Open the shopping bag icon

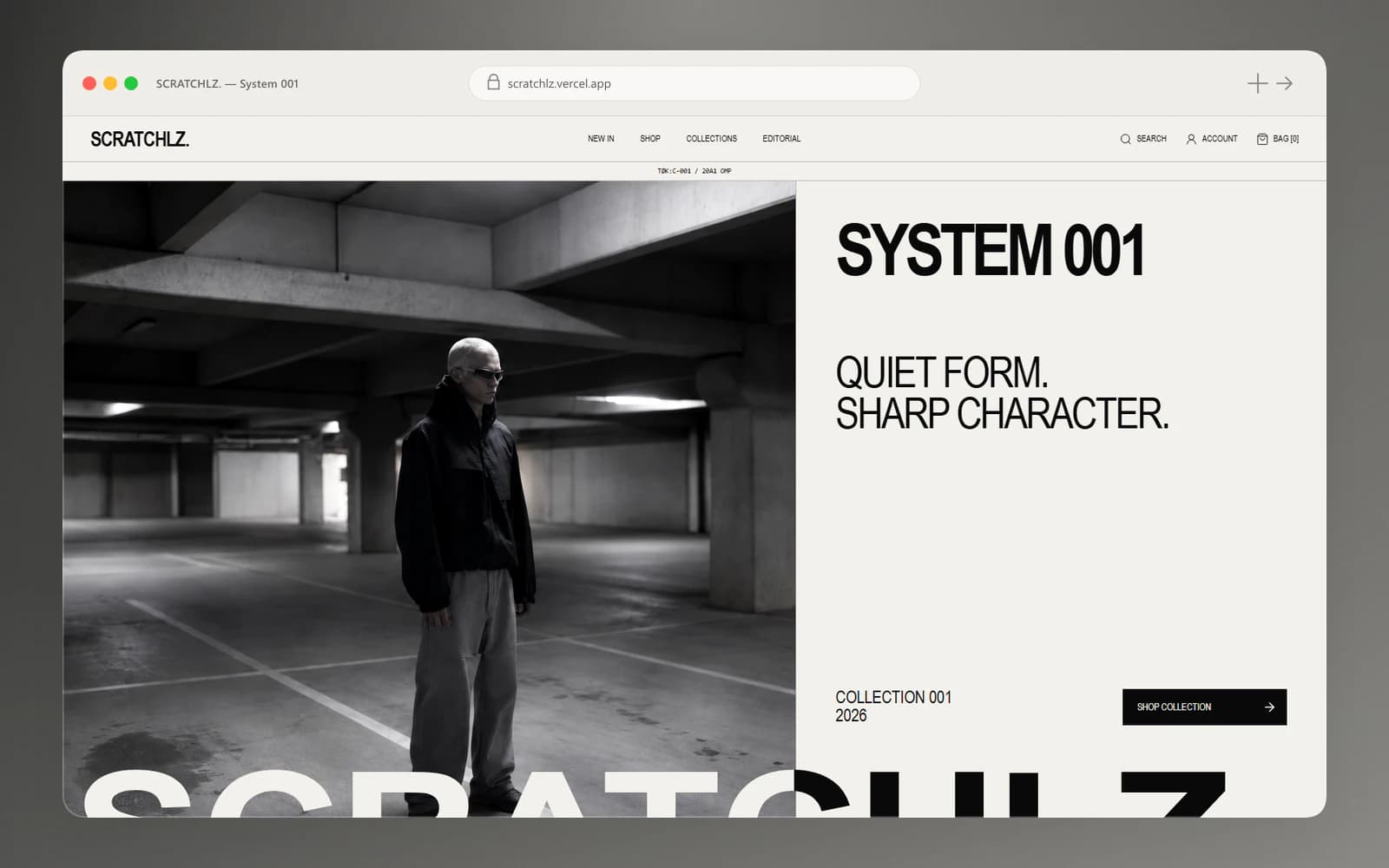pyautogui.click(x=1262, y=139)
